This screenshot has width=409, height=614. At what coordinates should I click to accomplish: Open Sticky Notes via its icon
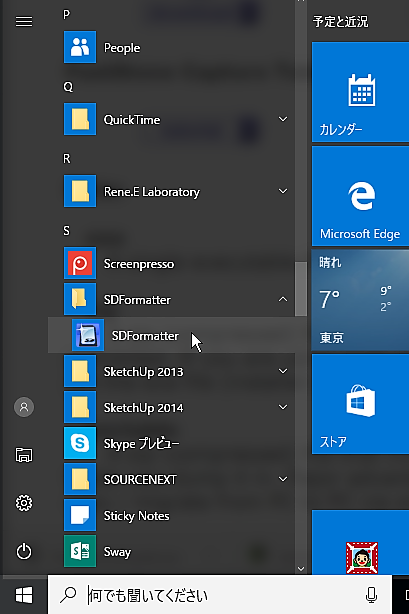80,516
